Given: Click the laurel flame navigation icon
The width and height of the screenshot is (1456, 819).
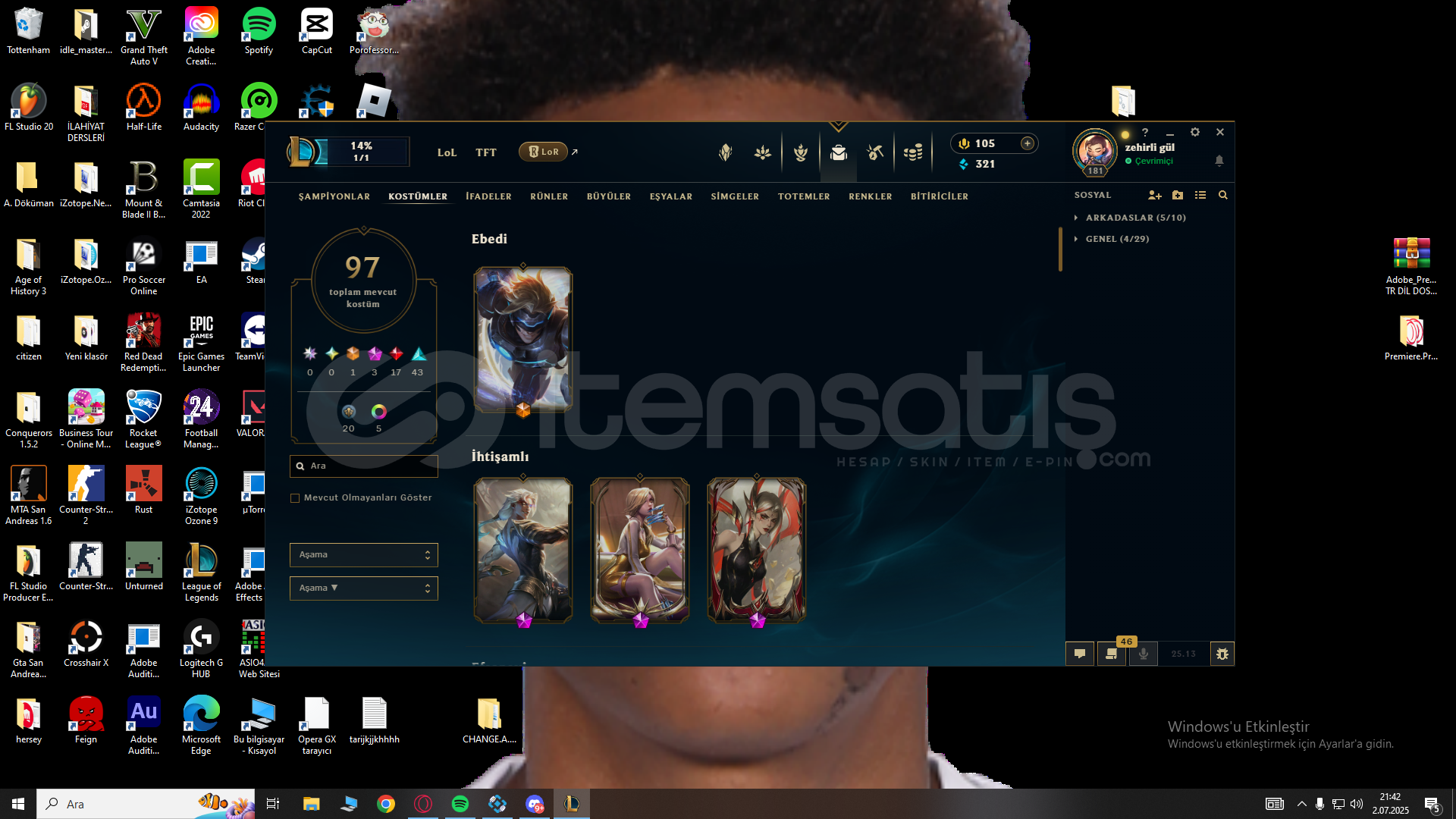Looking at the screenshot, I should [x=801, y=152].
